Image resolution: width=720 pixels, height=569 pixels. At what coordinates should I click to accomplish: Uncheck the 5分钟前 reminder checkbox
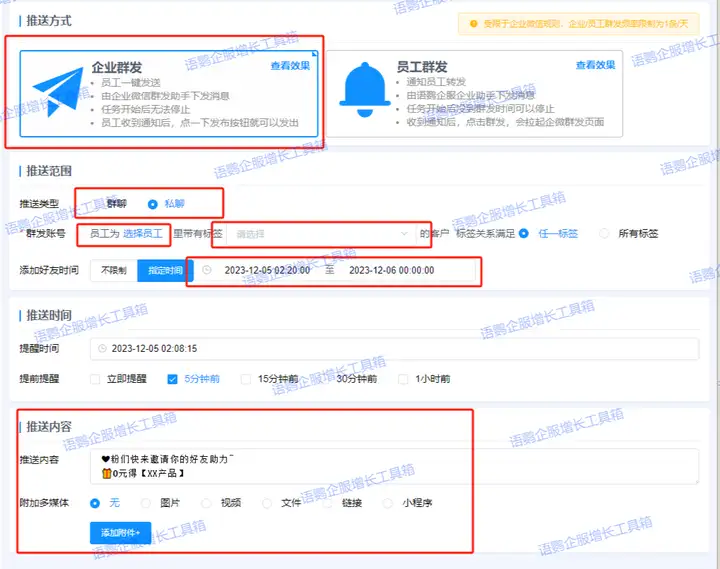click(x=173, y=379)
